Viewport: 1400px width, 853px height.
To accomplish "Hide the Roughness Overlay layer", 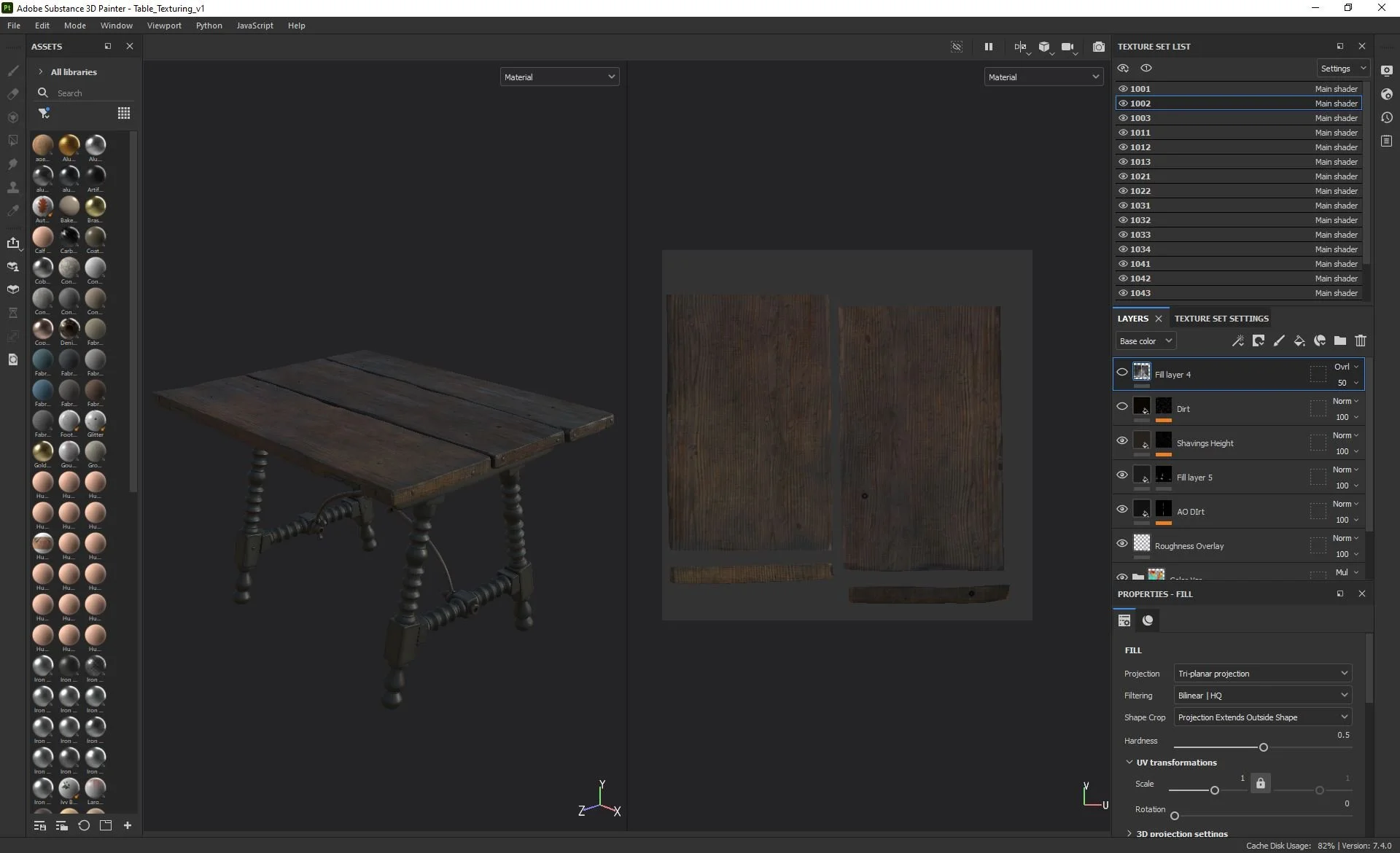I will tap(1121, 543).
